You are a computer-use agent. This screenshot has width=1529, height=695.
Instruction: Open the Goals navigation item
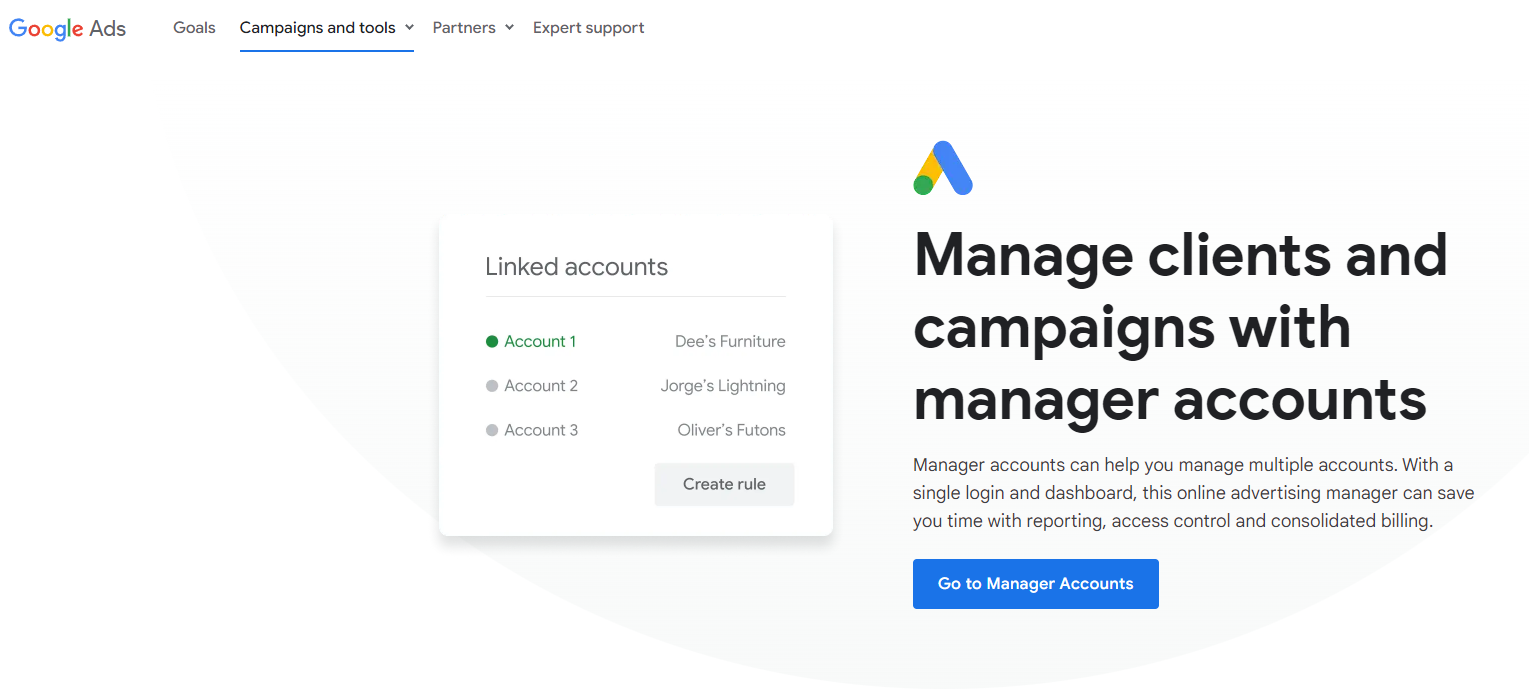(194, 28)
